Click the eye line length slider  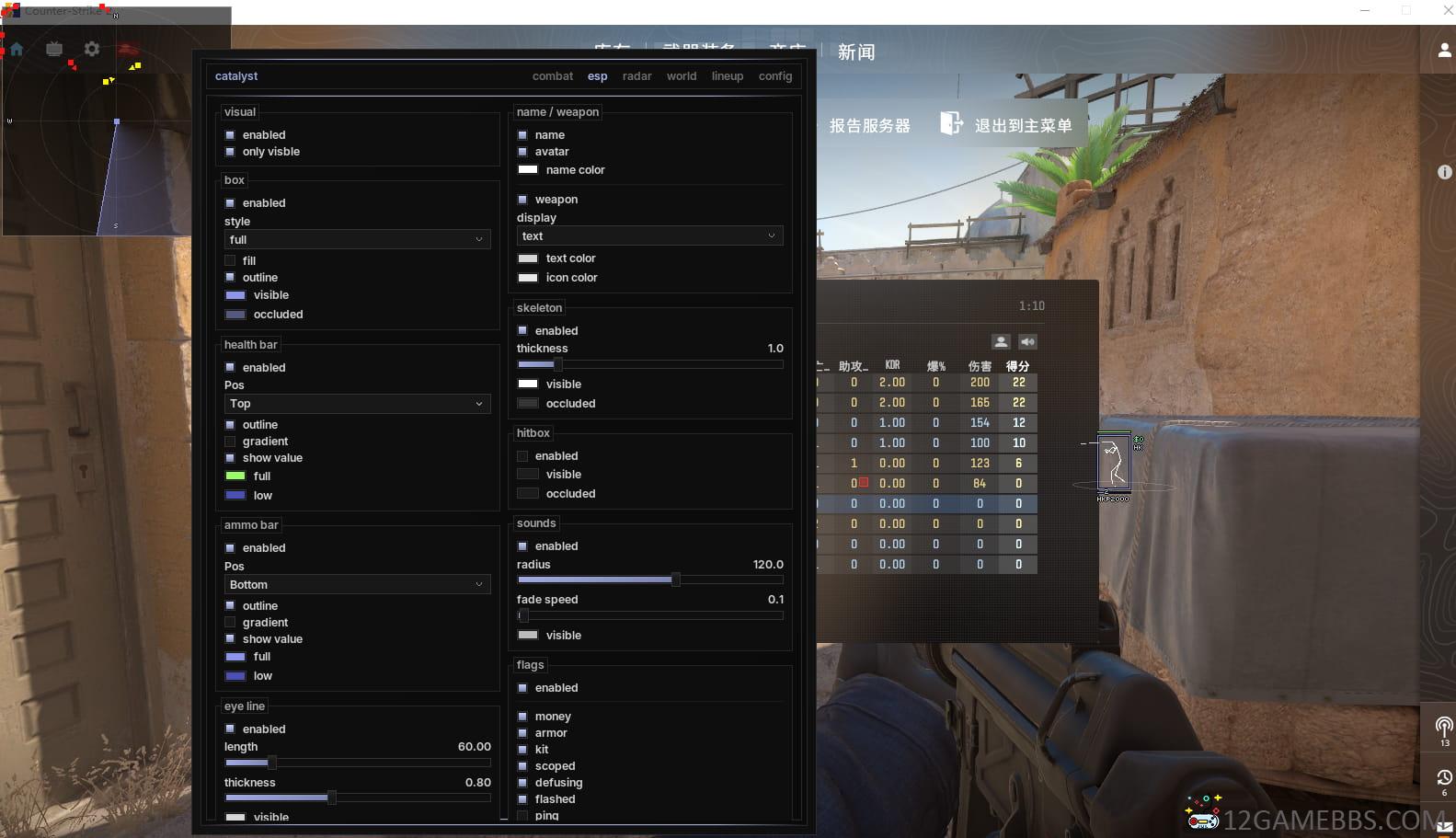358,763
